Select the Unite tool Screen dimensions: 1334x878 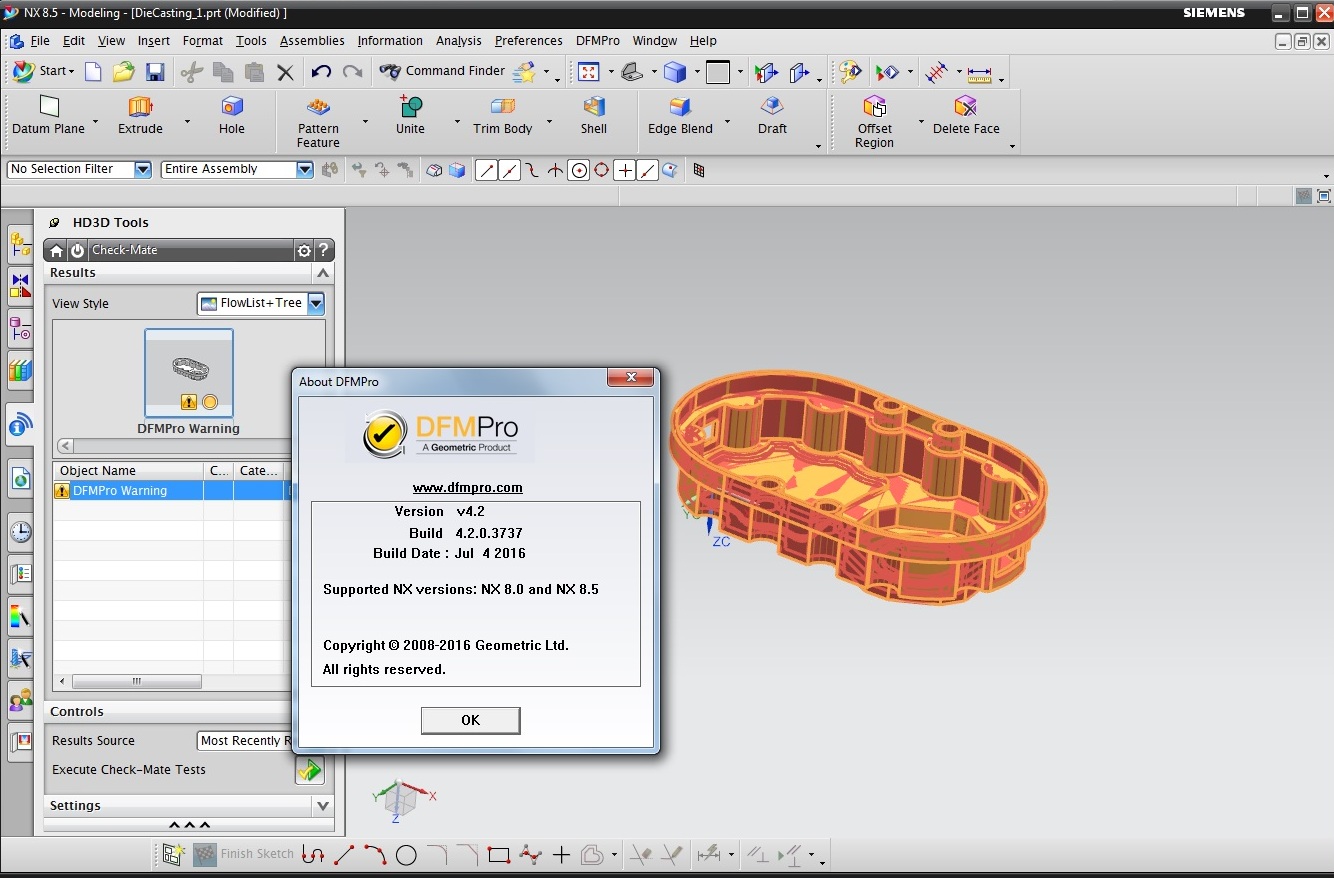[x=410, y=116]
